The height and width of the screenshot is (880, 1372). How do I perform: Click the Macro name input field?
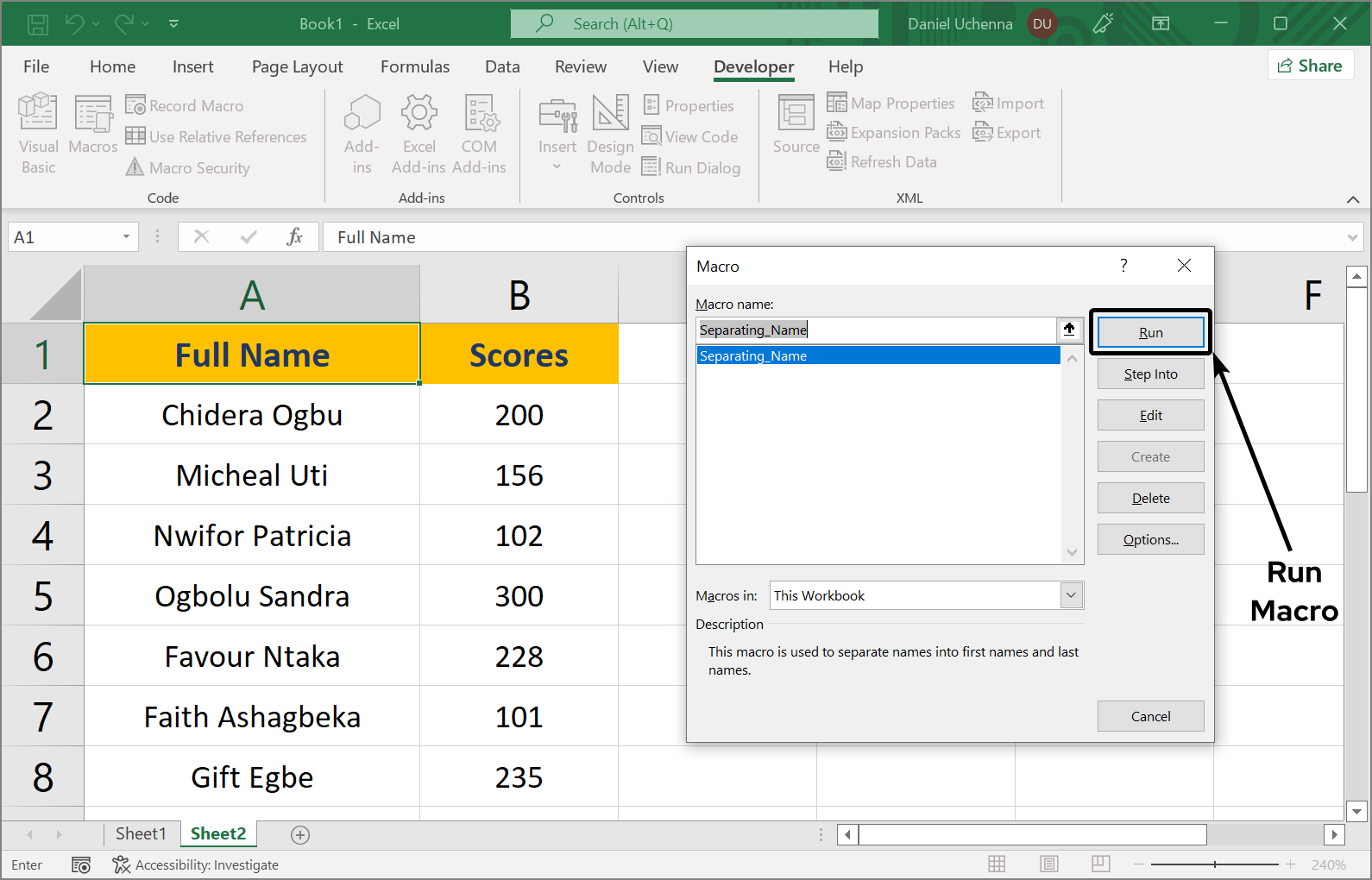point(876,330)
